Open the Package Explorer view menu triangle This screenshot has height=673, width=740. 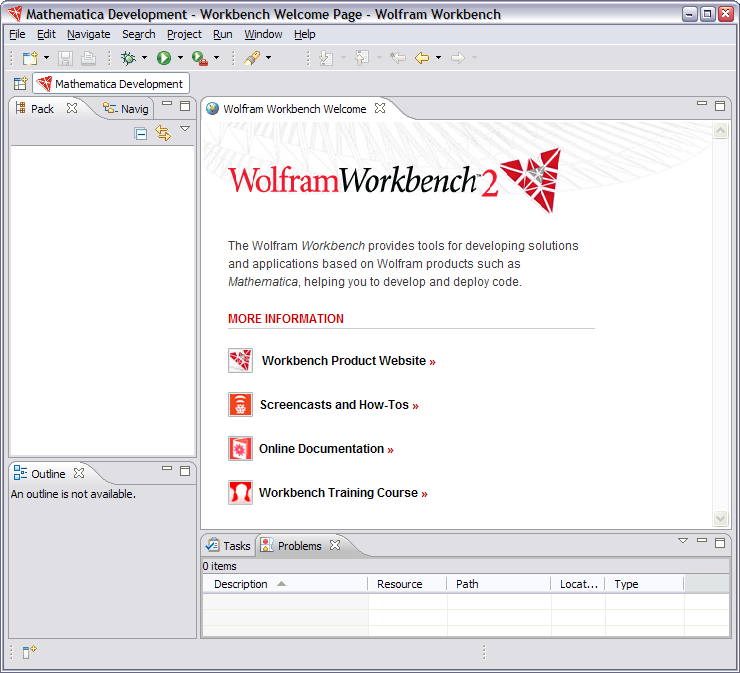tap(185, 129)
